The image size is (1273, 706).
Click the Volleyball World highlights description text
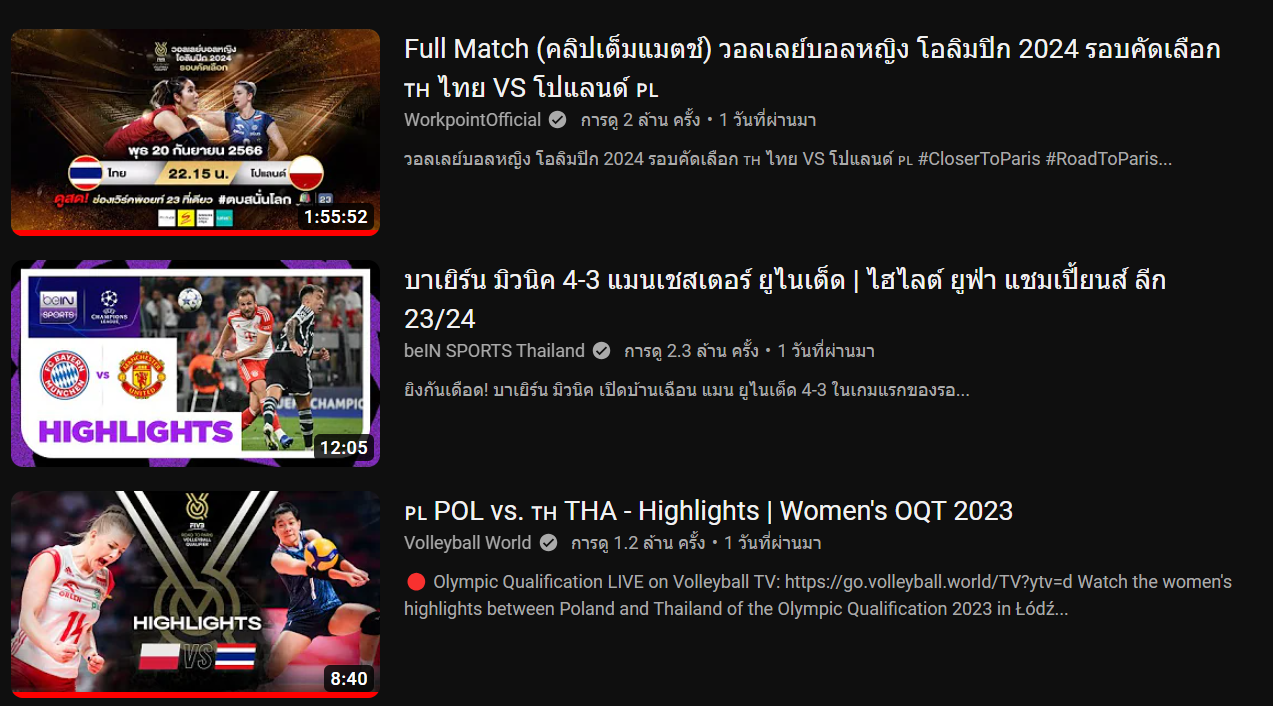coord(818,595)
